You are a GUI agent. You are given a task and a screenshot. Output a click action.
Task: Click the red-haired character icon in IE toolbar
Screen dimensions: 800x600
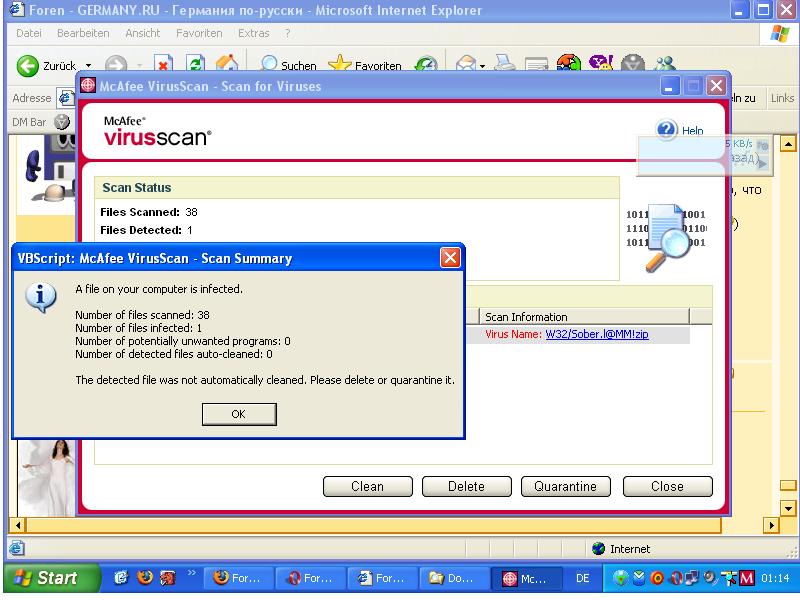[569, 64]
